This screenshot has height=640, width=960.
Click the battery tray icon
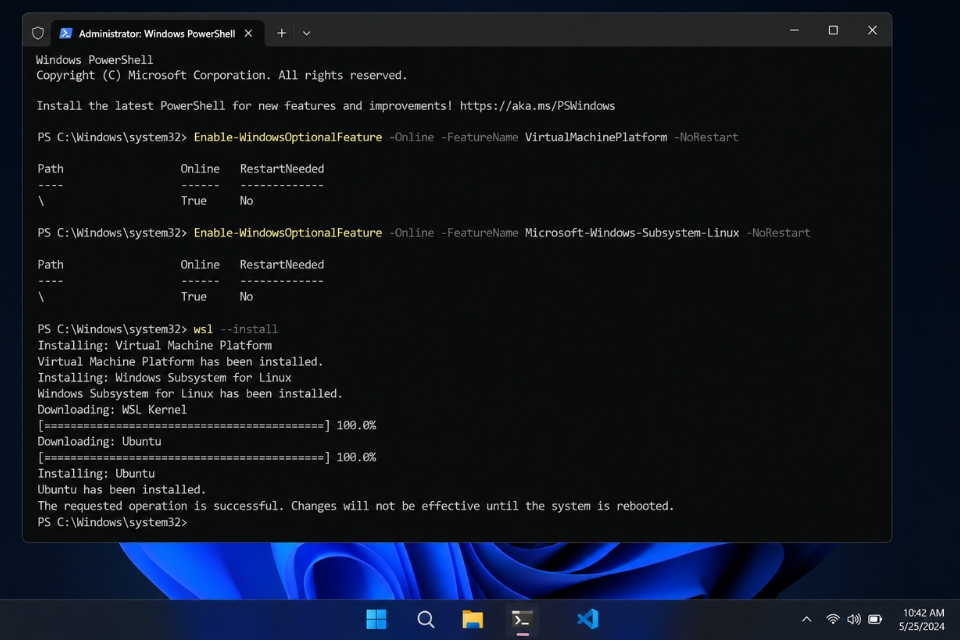click(876, 619)
